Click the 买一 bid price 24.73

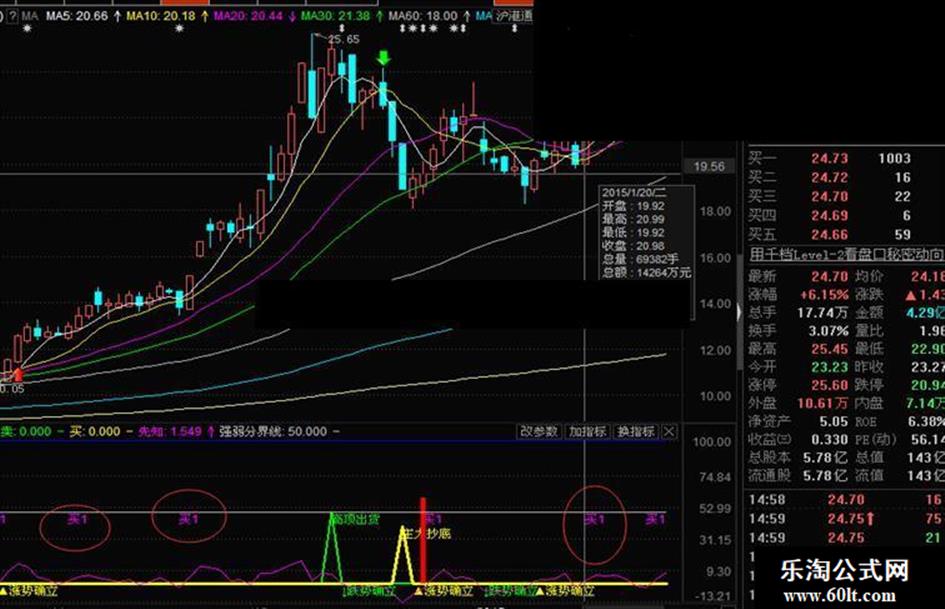point(829,159)
